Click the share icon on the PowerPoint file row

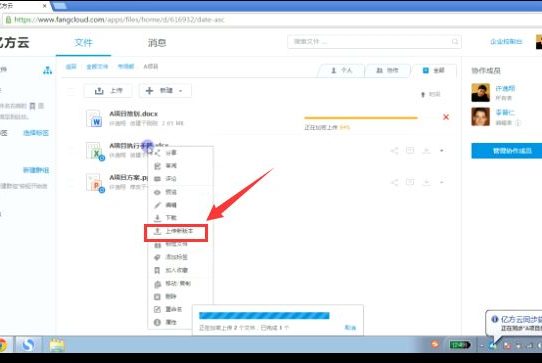click(394, 182)
